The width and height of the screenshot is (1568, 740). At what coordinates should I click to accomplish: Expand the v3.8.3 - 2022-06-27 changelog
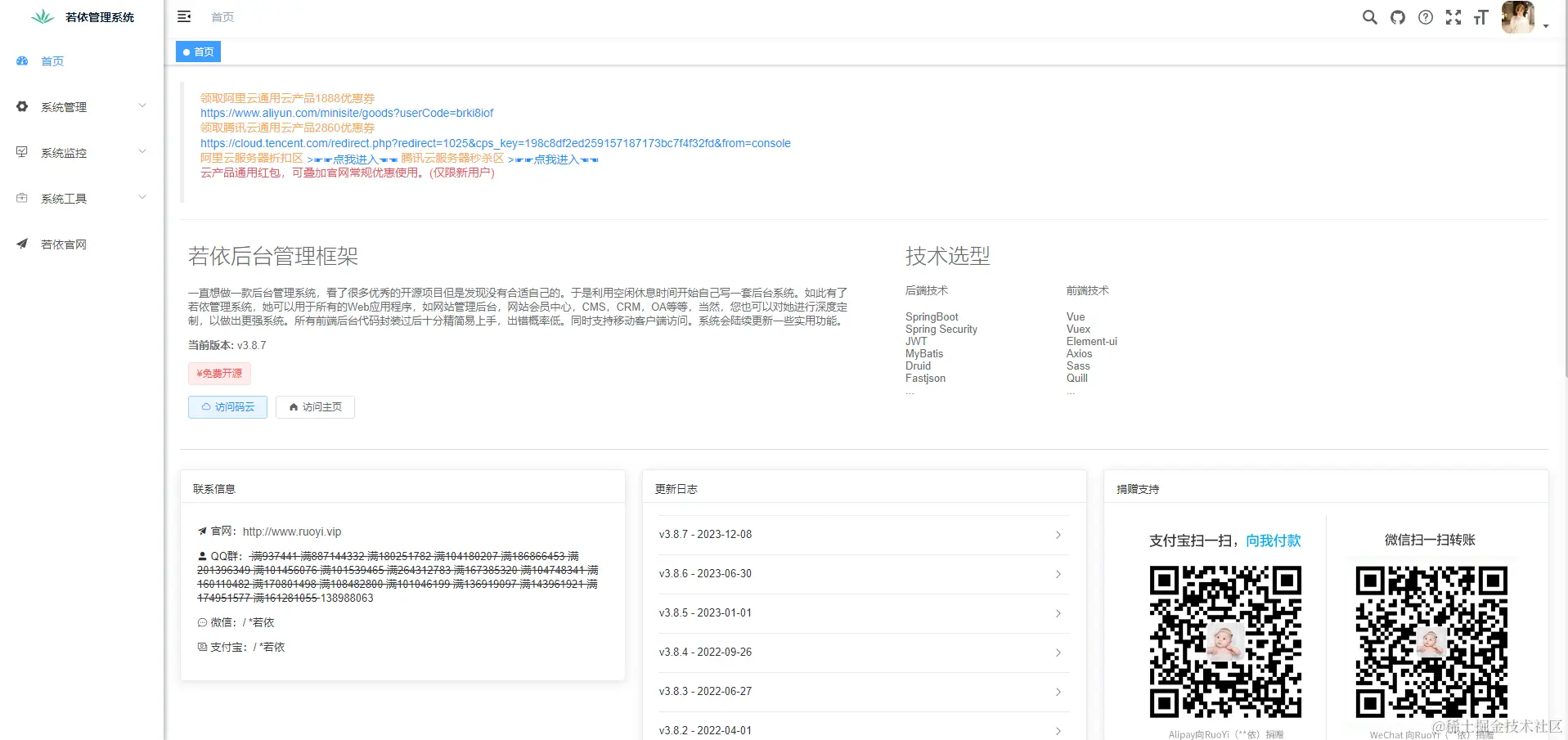[x=864, y=692]
